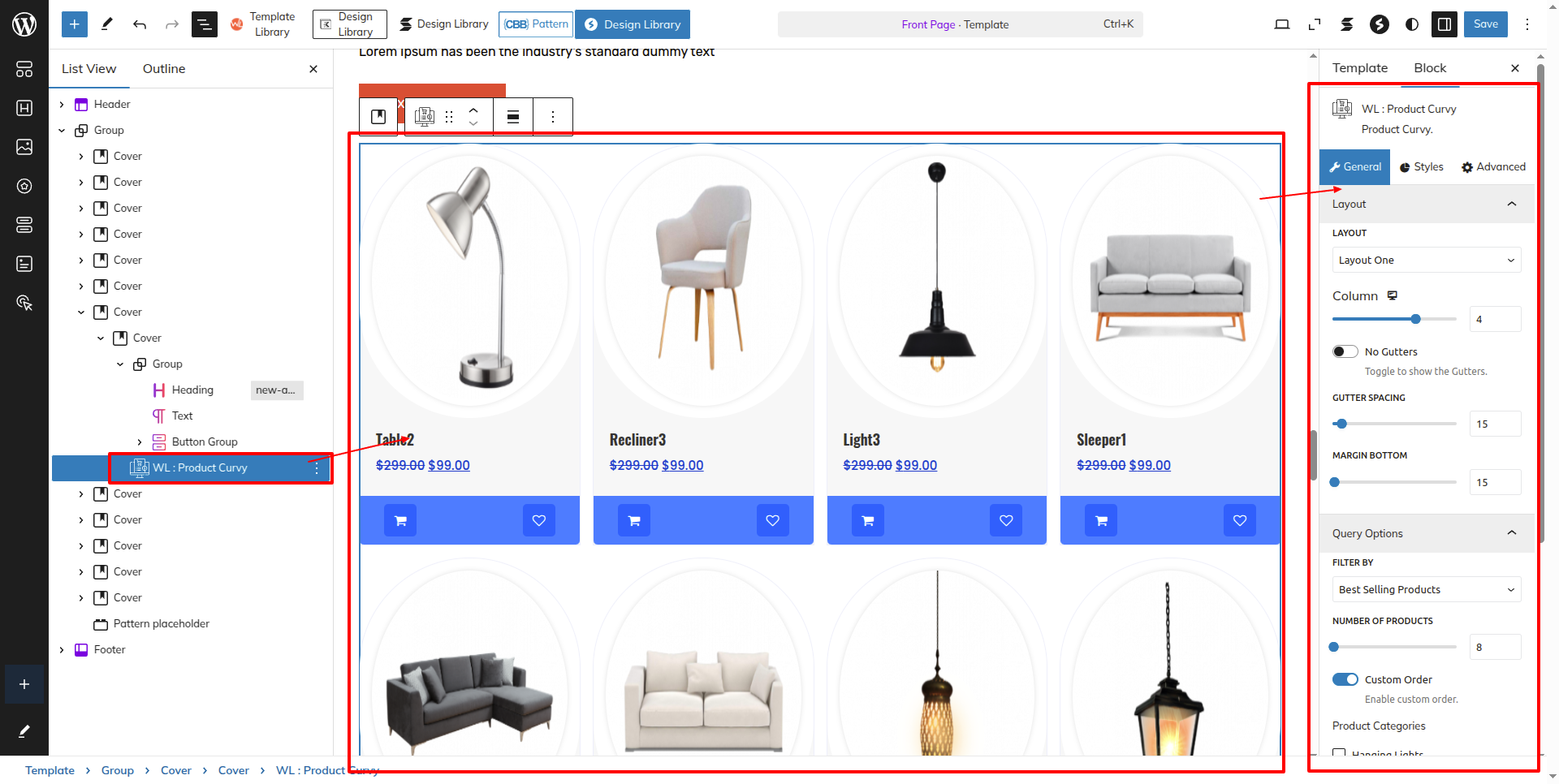Save the template

click(1486, 24)
